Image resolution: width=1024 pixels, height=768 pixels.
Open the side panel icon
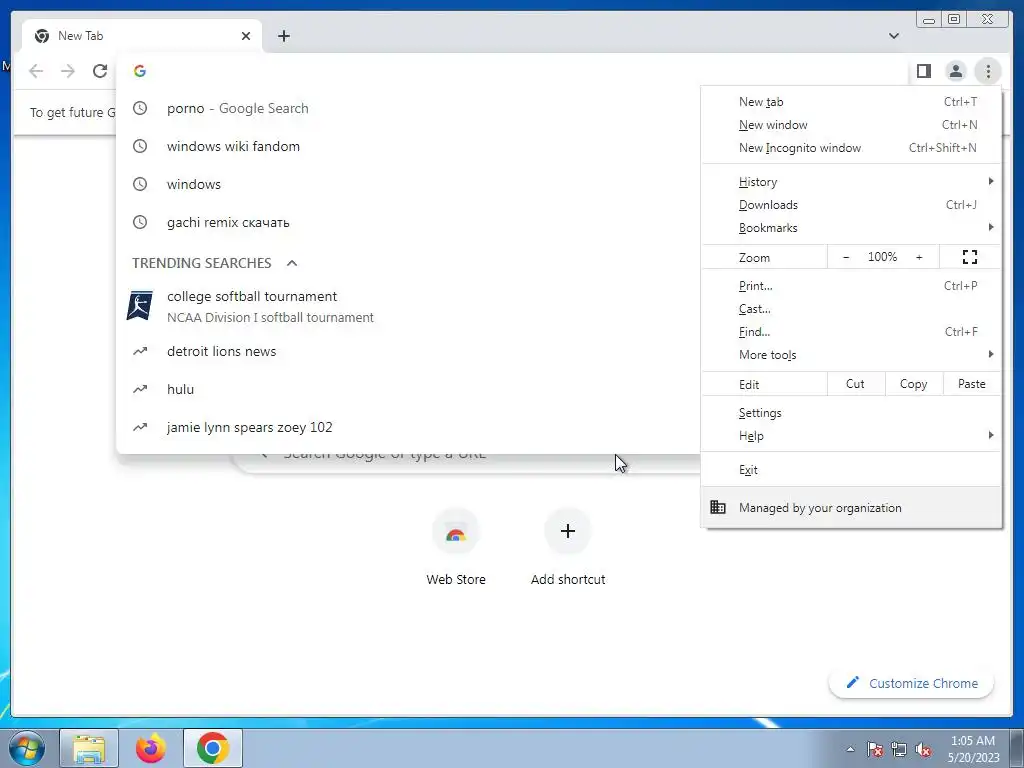(923, 71)
